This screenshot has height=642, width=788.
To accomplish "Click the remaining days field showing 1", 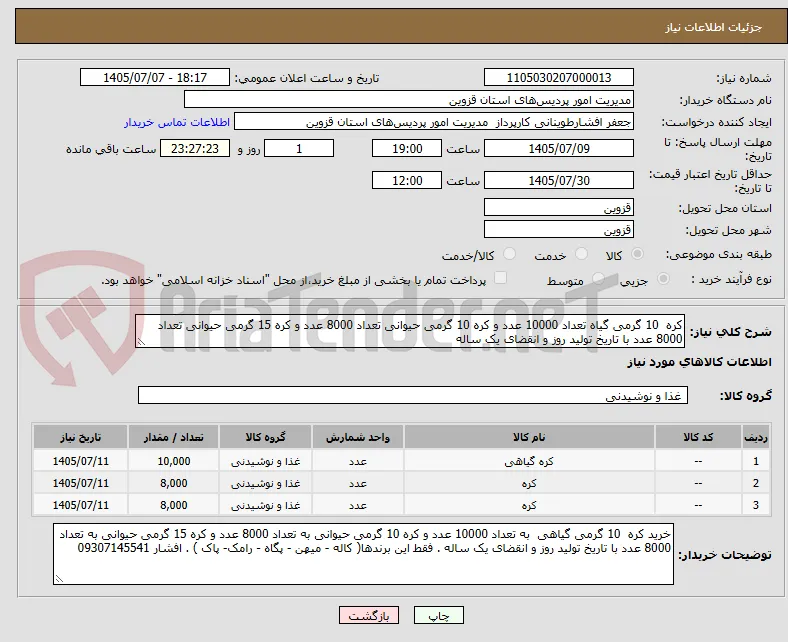I will [299, 148].
